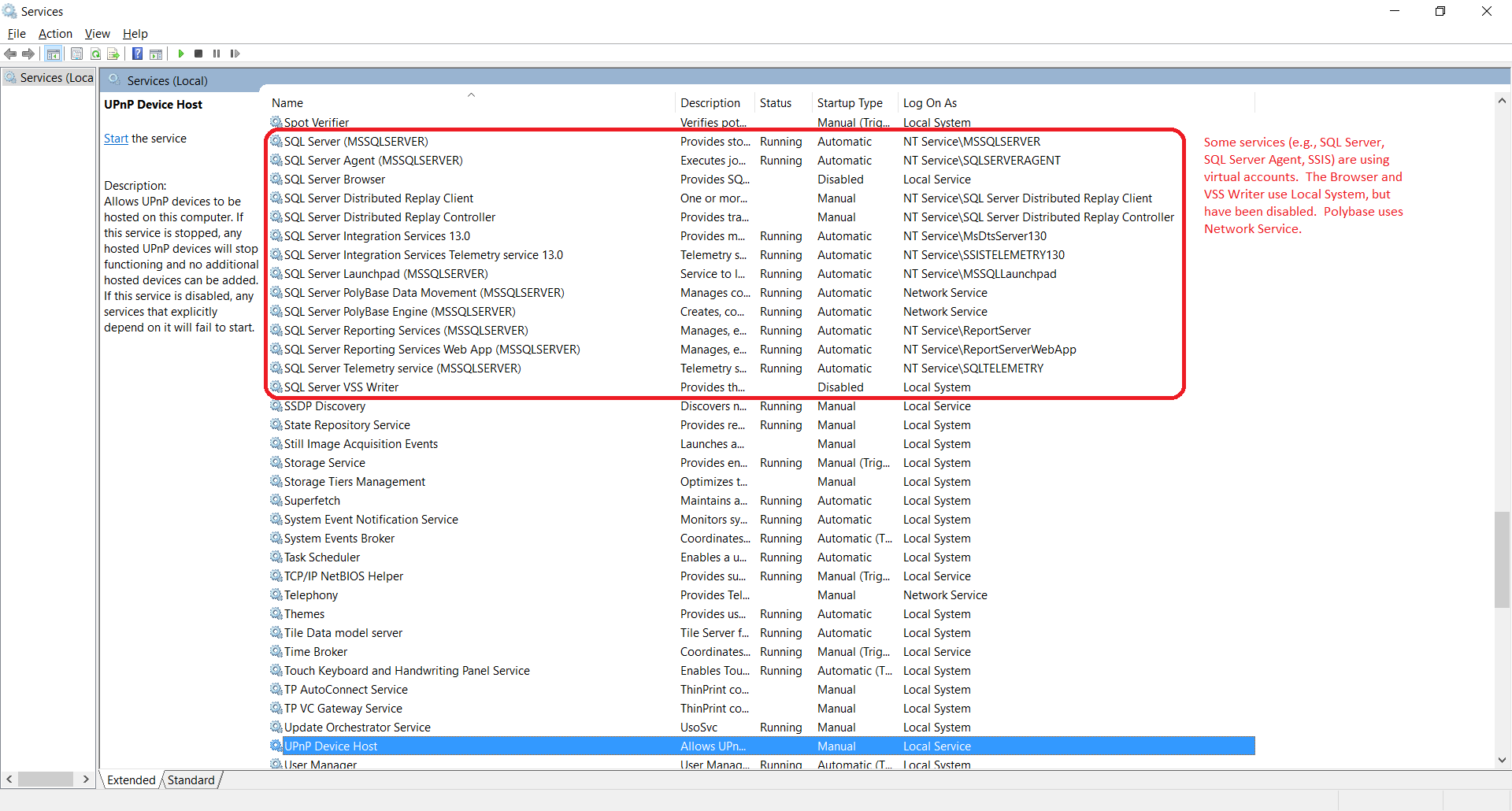The height and width of the screenshot is (811, 1512).
Task: Click gear icon of SQL Server Browser
Action: [x=276, y=180]
